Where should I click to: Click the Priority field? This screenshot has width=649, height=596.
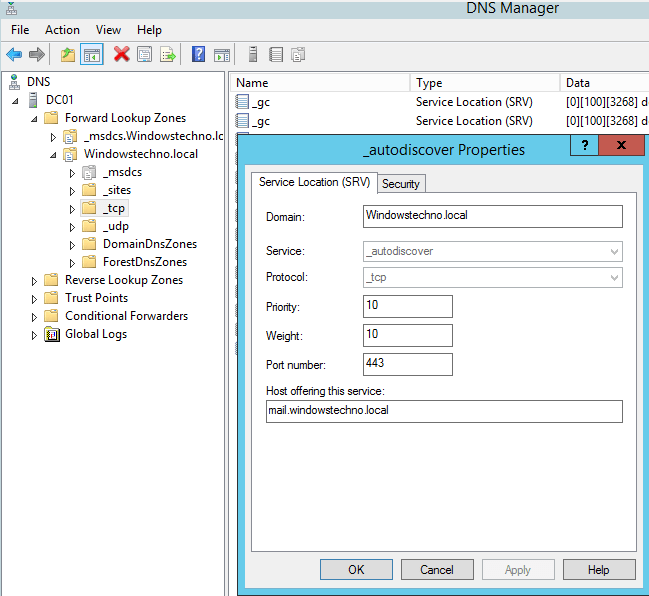point(408,306)
